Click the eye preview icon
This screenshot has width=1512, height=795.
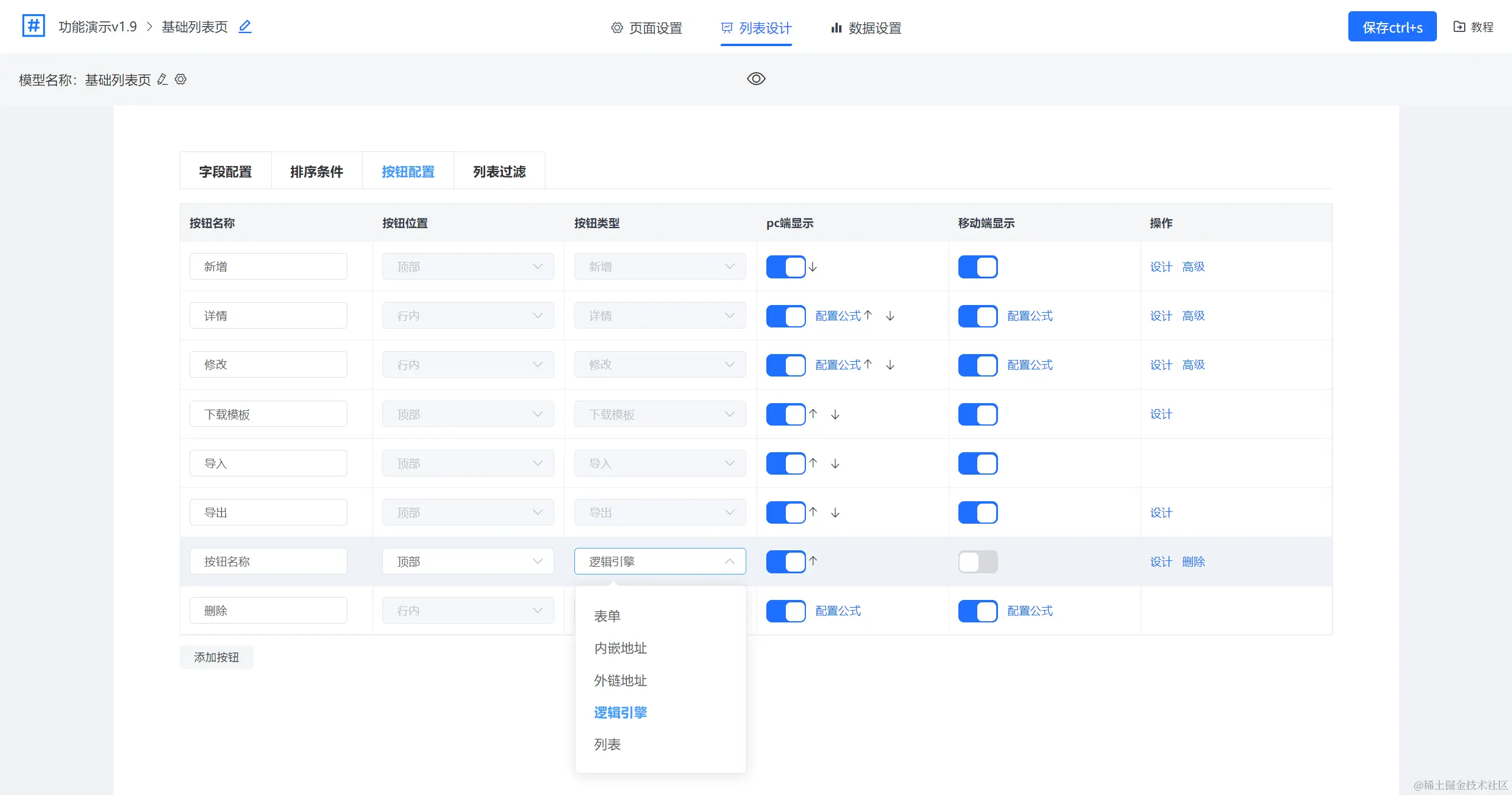click(x=756, y=79)
